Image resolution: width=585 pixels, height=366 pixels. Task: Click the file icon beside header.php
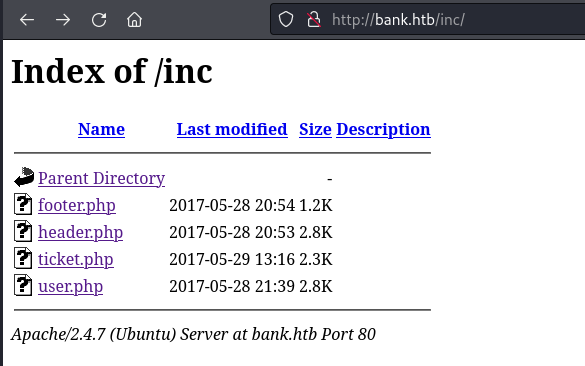pyautogui.click(x=23, y=231)
